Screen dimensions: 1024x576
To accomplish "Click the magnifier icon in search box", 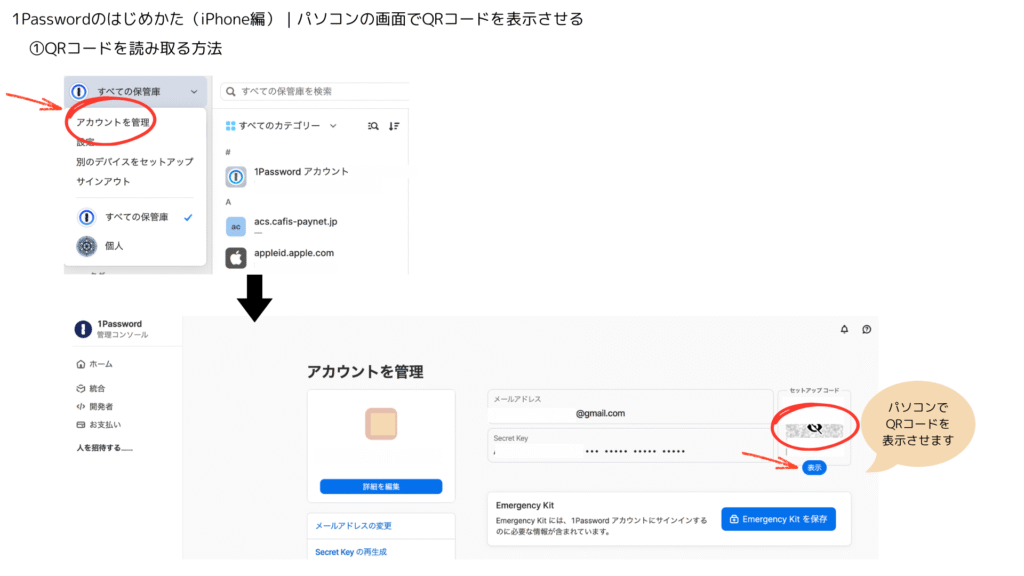I will pyautogui.click(x=231, y=91).
